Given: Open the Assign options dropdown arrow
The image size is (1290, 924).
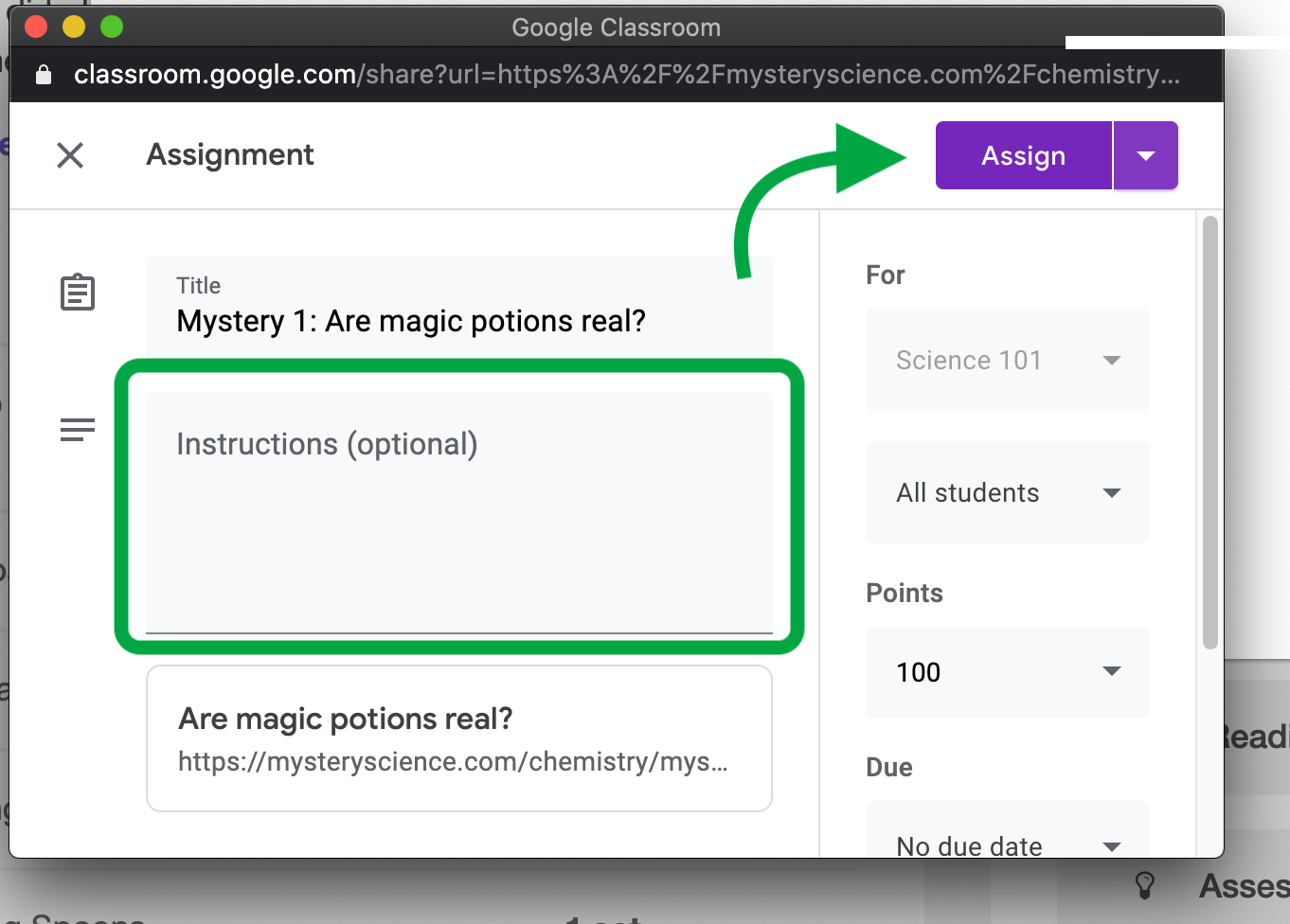Looking at the screenshot, I should 1146,155.
